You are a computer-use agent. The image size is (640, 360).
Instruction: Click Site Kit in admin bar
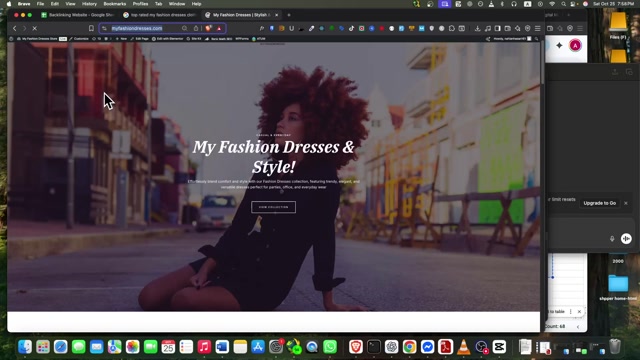click(x=194, y=39)
